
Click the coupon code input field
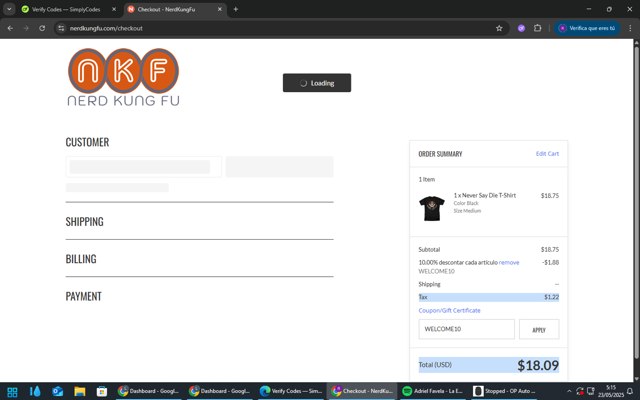[x=466, y=329]
